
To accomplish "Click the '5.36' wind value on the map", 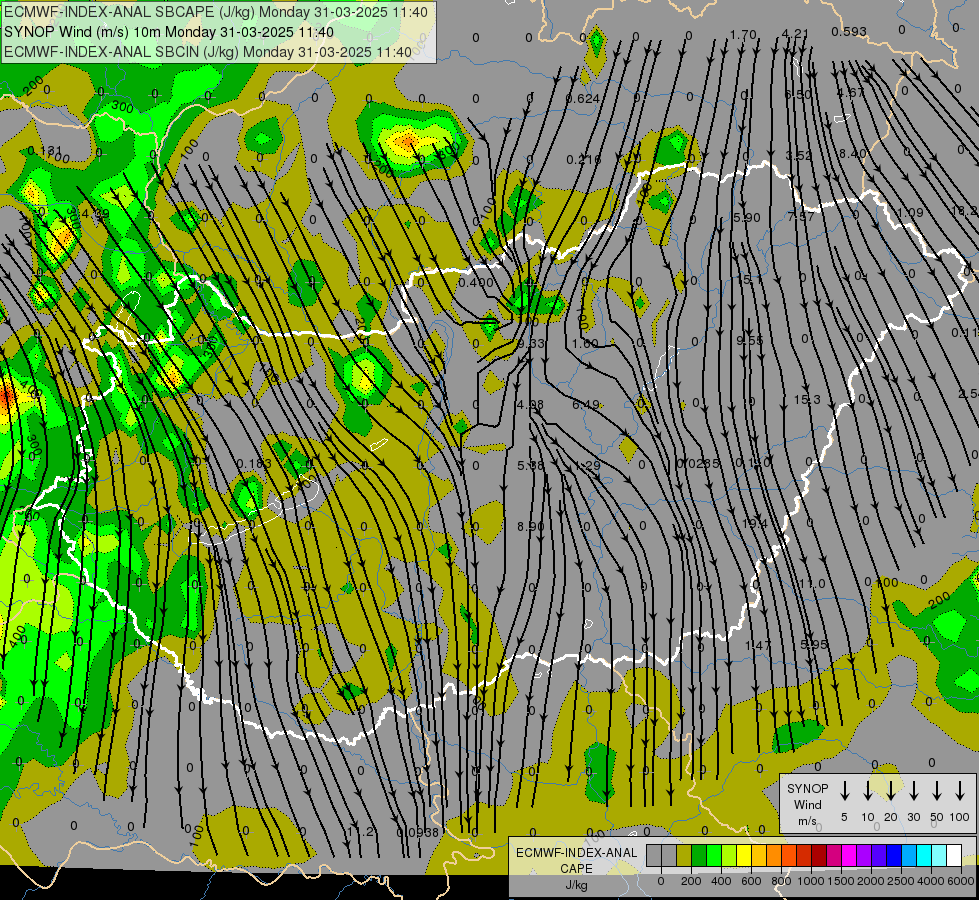I will pos(531,465).
